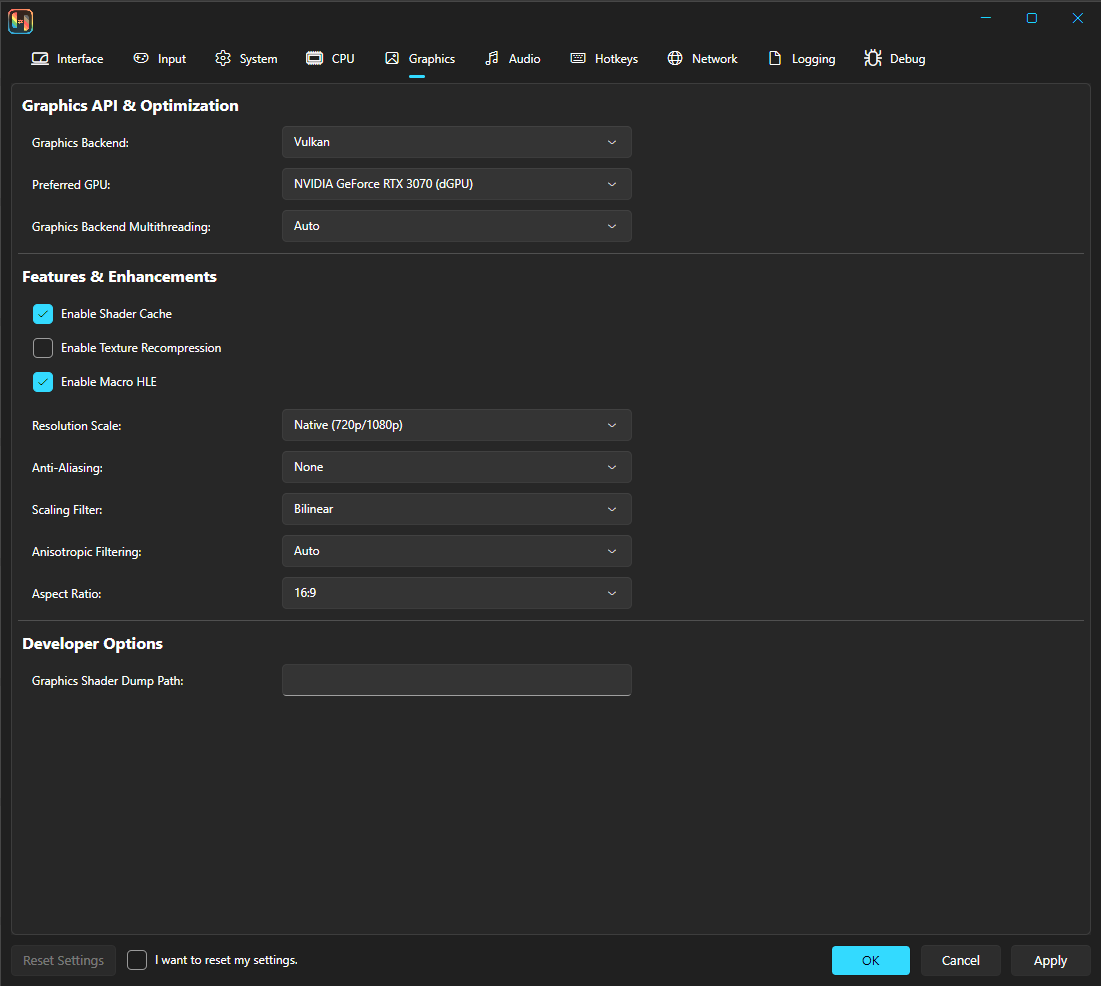Image resolution: width=1101 pixels, height=986 pixels.
Task: Open the Audio tab
Action: [513, 59]
